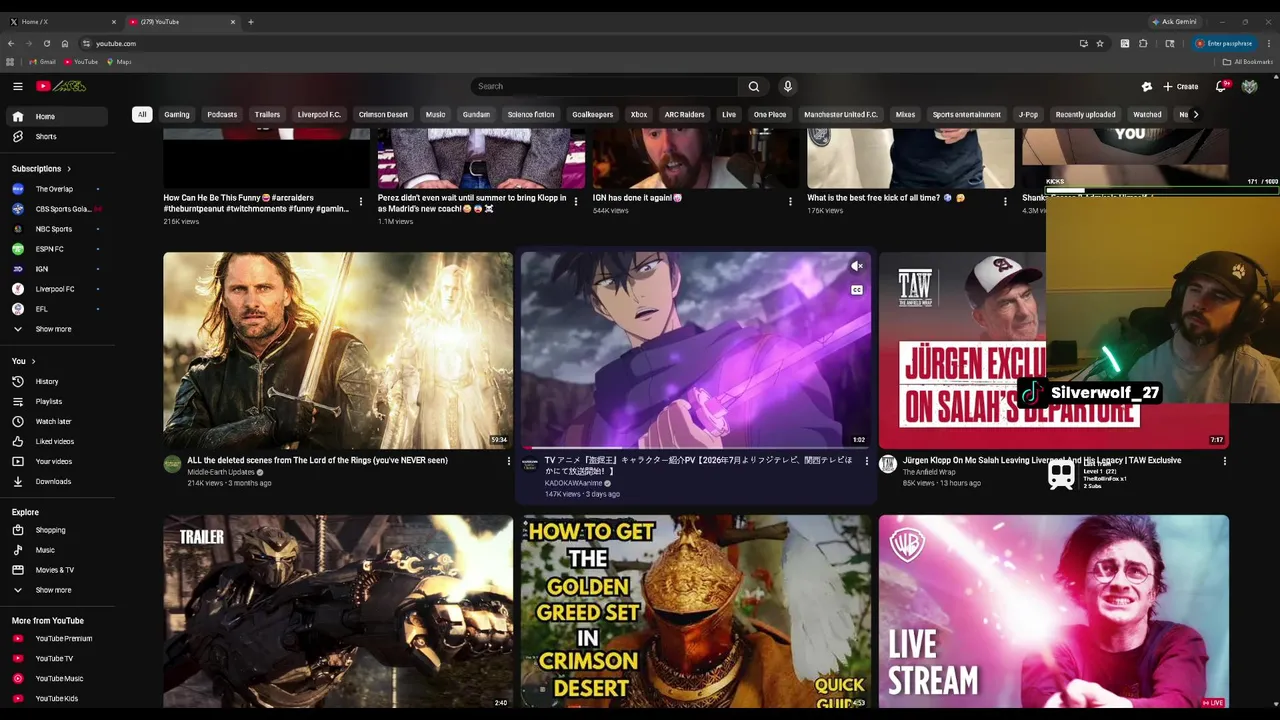Open Playlists in the sidebar
The height and width of the screenshot is (720, 1280).
click(56, 401)
